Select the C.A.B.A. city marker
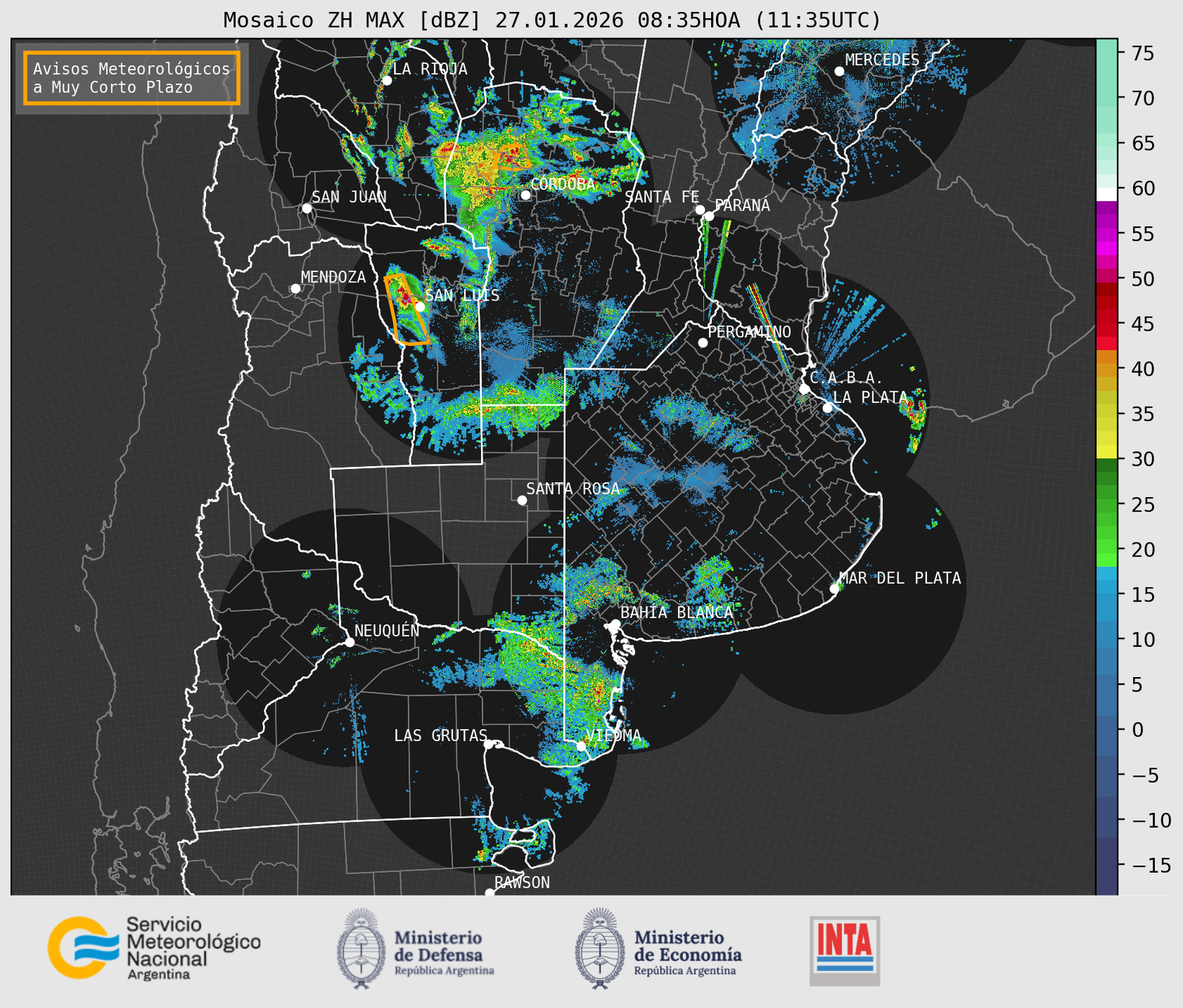The height and width of the screenshot is (1008, 1183). (805, 389)
